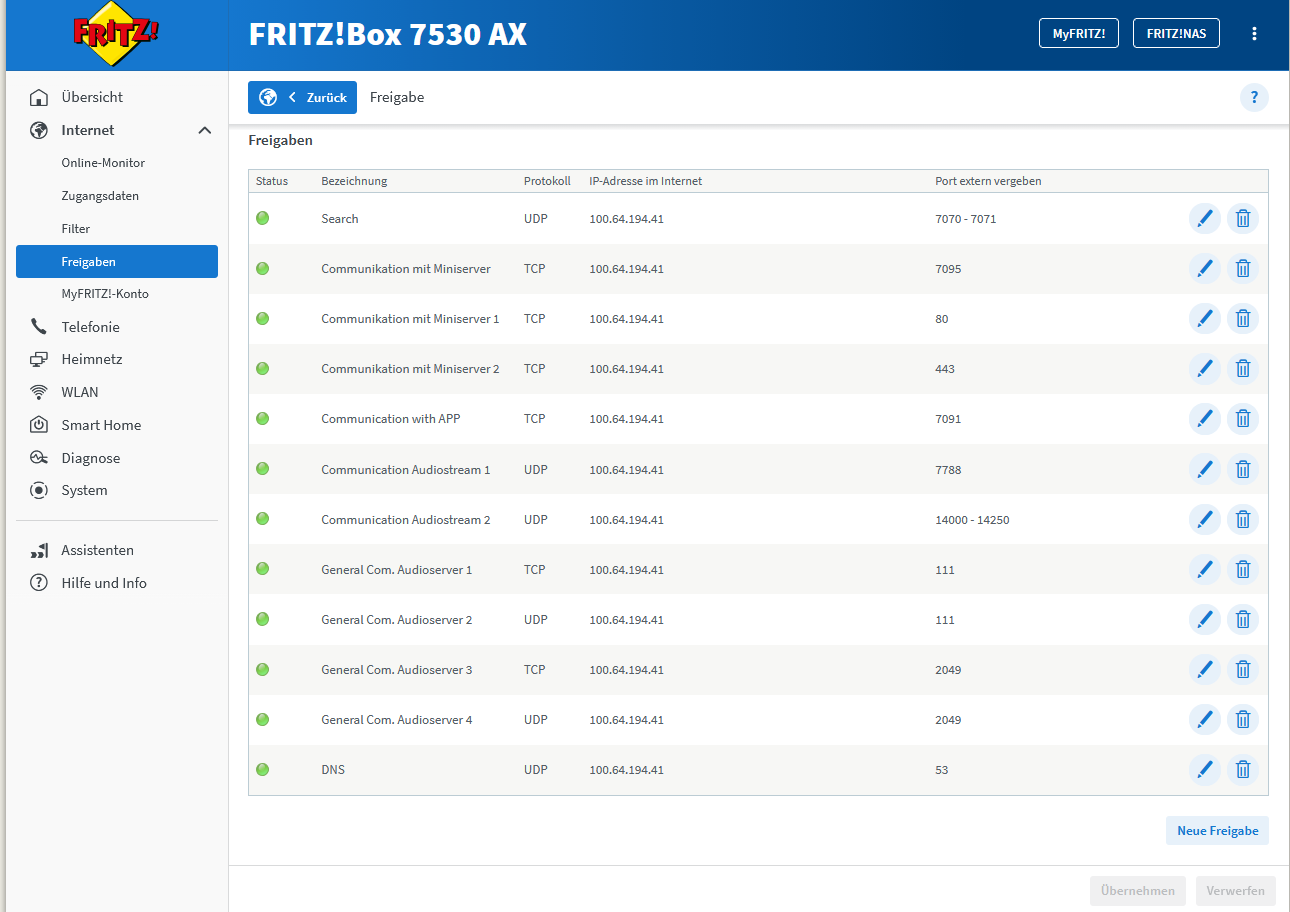Image resolution: width=1290 pixels, height=912 pixels.
Task: Click the status indicator of DNS entry
Action: 263,769
